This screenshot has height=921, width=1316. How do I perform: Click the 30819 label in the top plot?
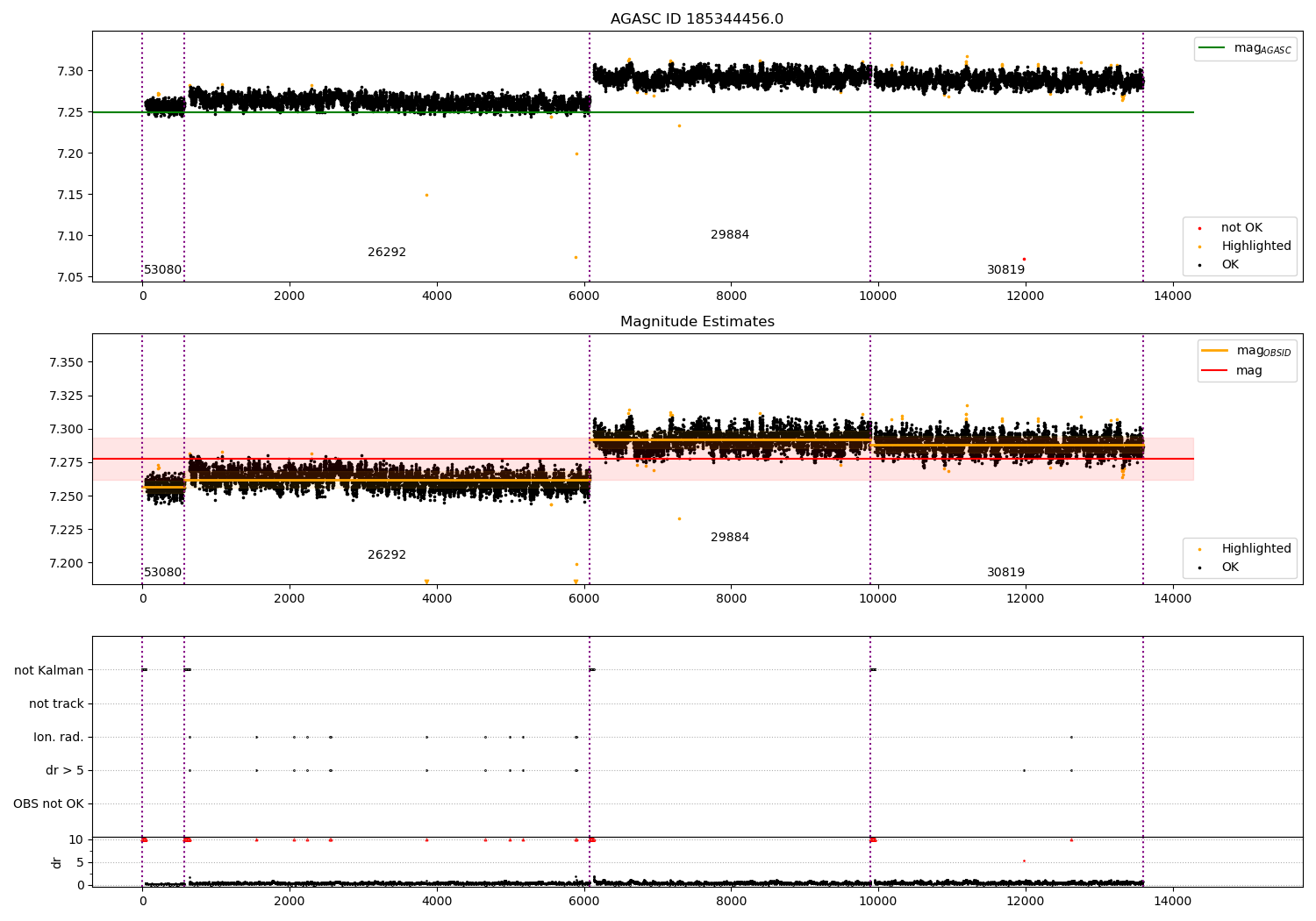pos(1005,270)
